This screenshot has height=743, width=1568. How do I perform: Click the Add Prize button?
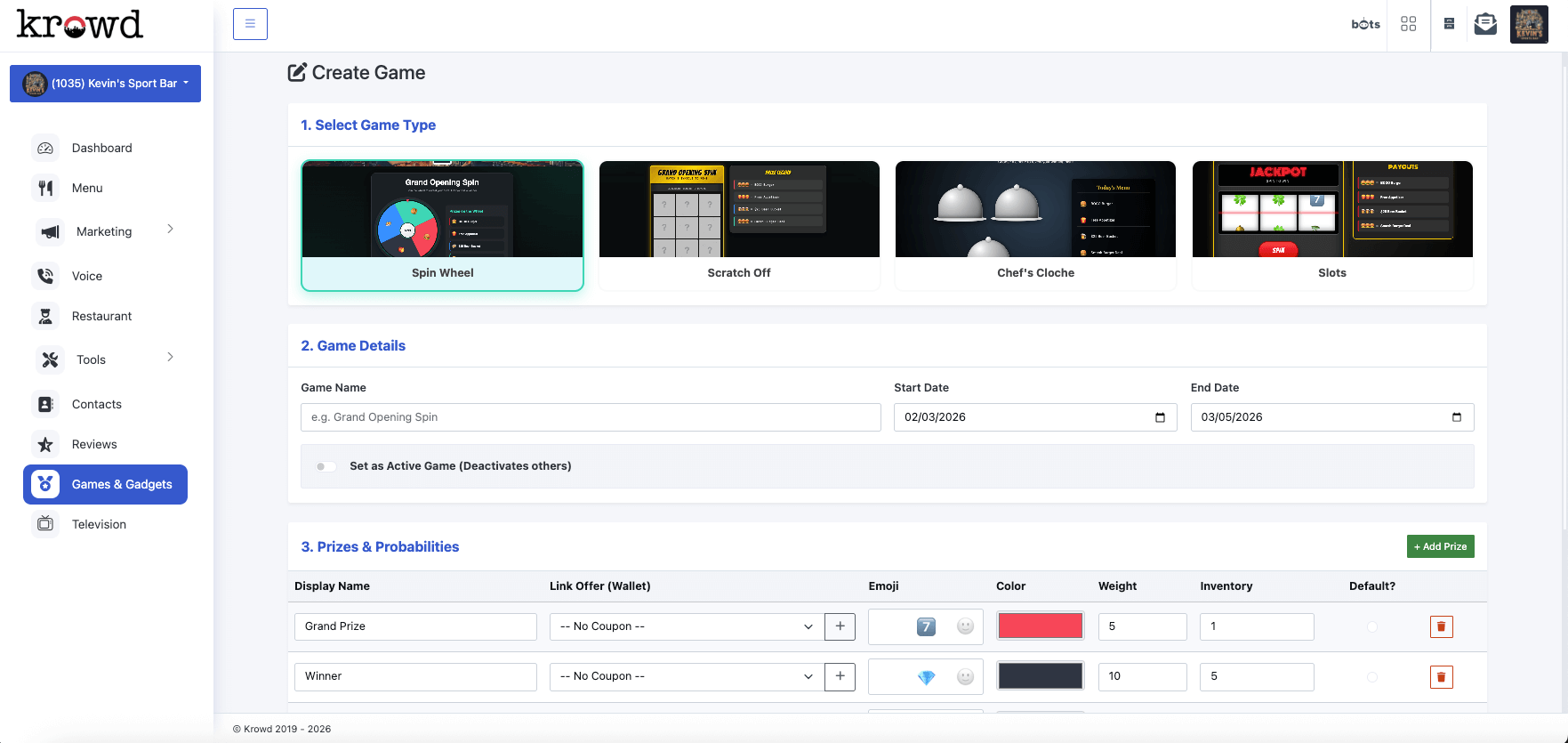[x=1440, y=546]
